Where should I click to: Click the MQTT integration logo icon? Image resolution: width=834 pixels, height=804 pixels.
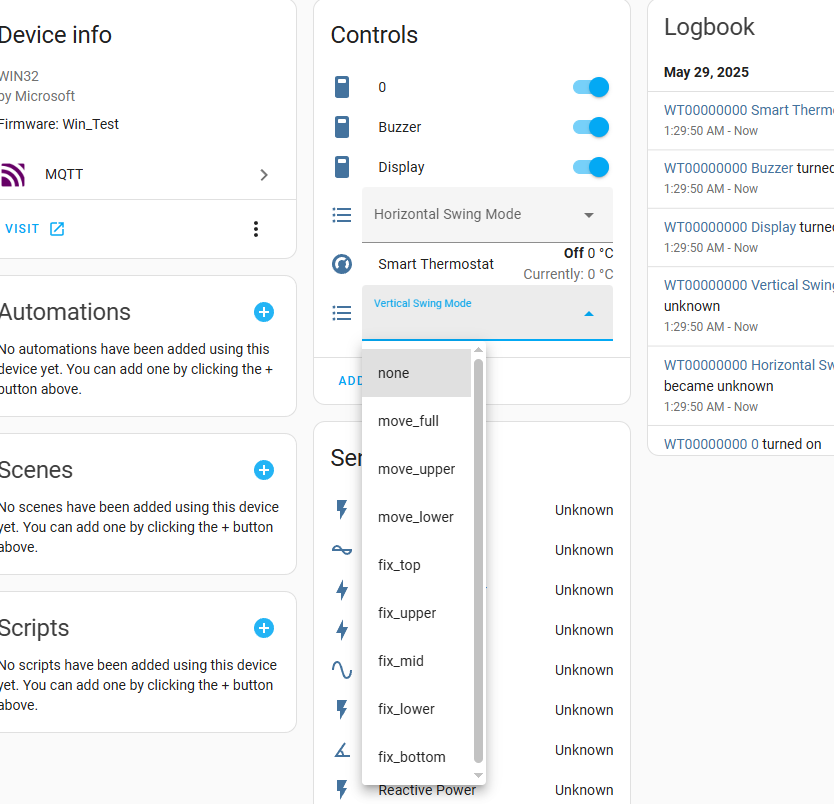click(13, 174)
